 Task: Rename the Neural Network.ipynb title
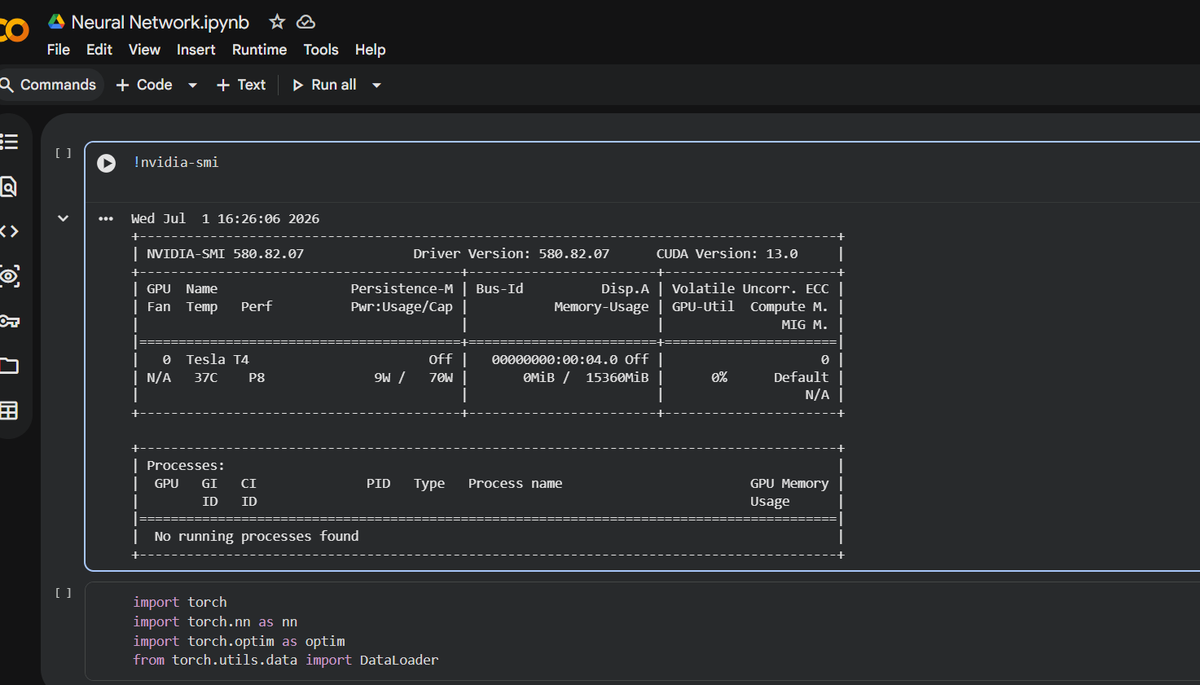pos(160,22)
